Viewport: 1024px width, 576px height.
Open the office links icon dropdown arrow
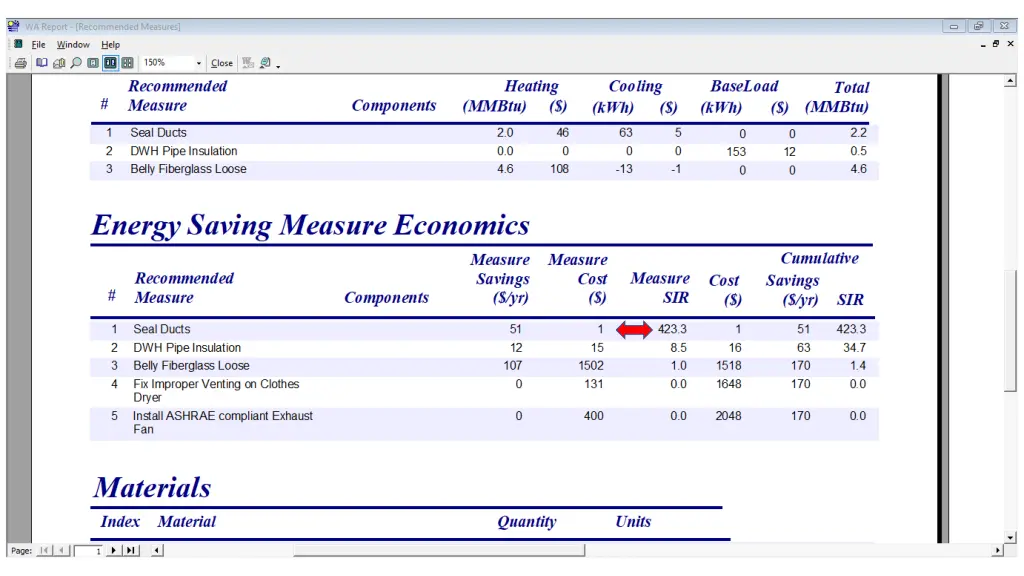pos(278,65)
